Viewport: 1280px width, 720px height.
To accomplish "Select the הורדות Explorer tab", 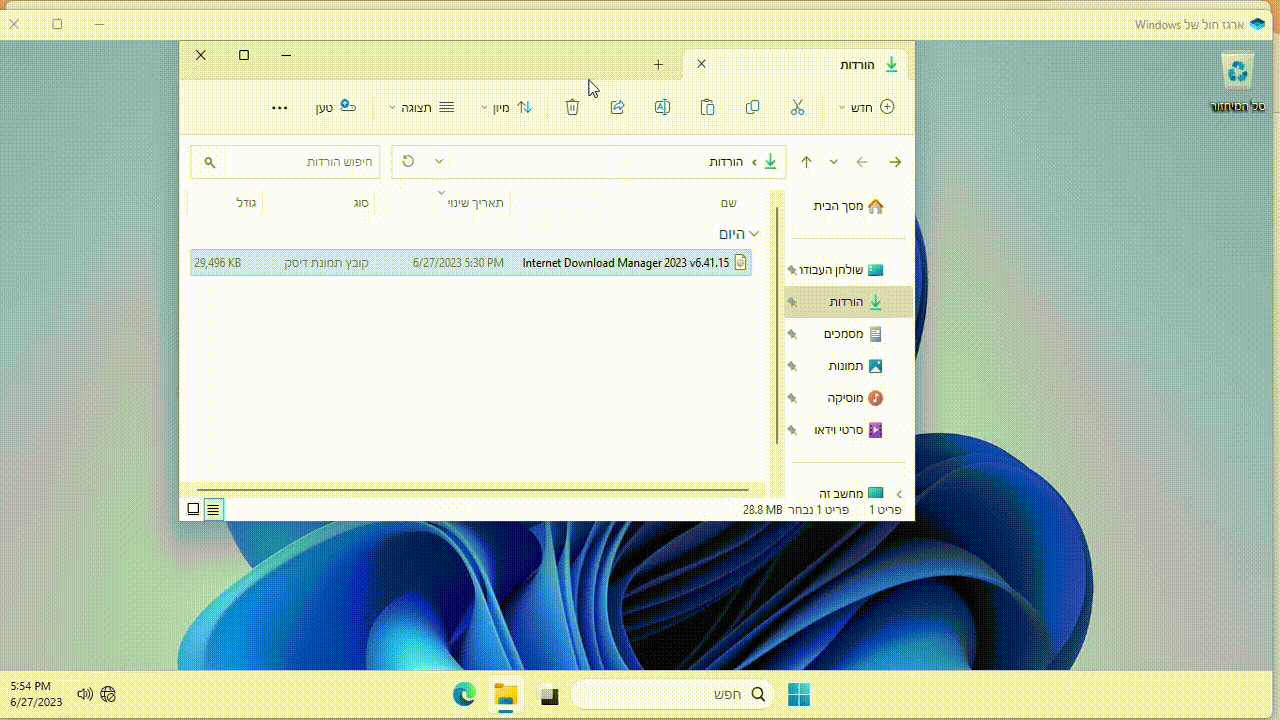I will pos(797,64).
